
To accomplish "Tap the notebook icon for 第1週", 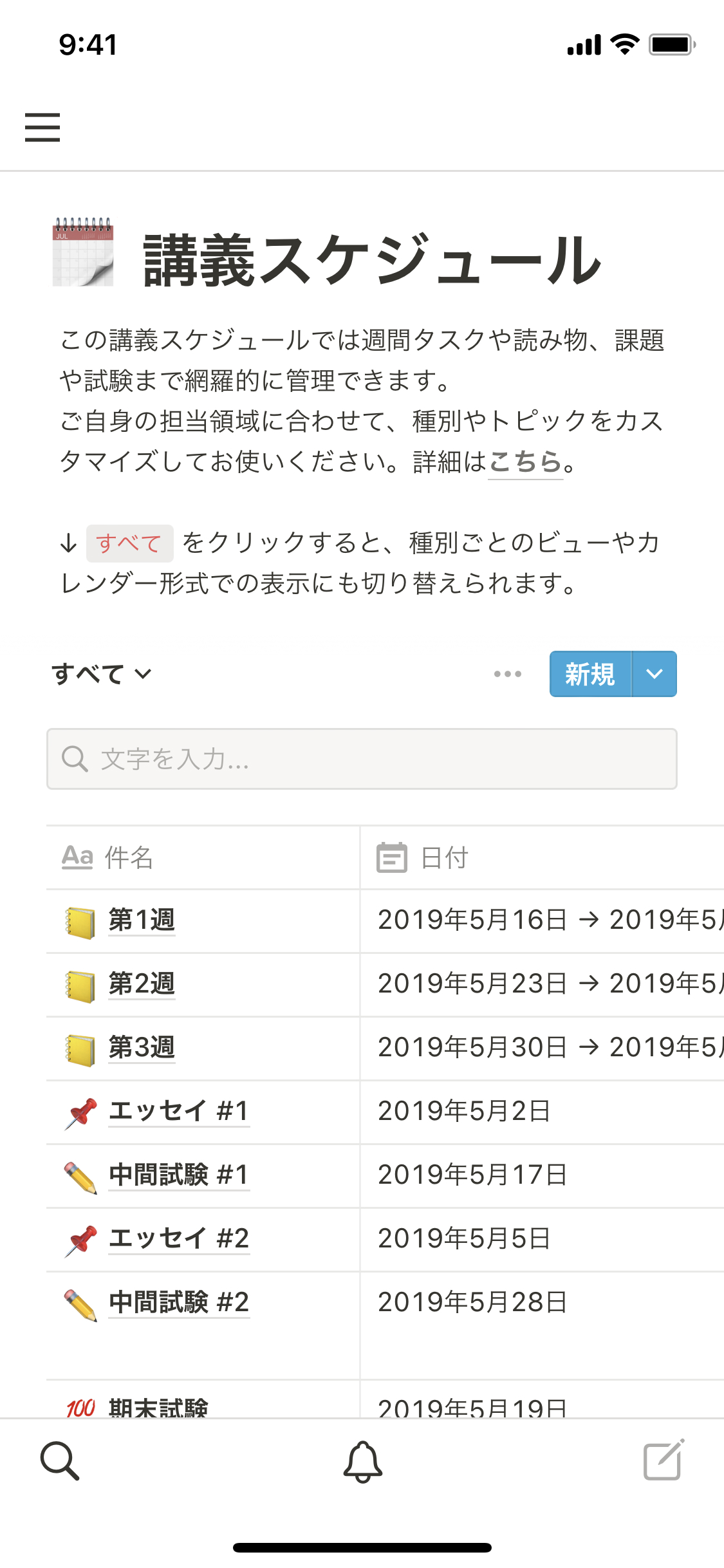I will [80, 922].
